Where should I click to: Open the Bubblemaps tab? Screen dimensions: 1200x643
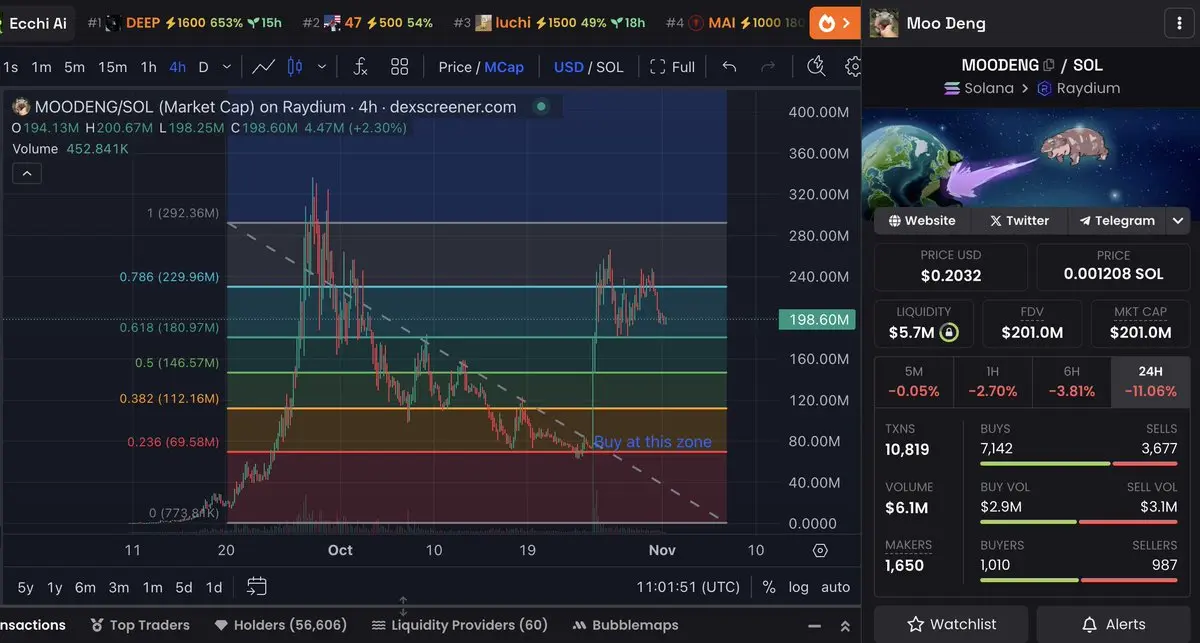coord(625,625)
